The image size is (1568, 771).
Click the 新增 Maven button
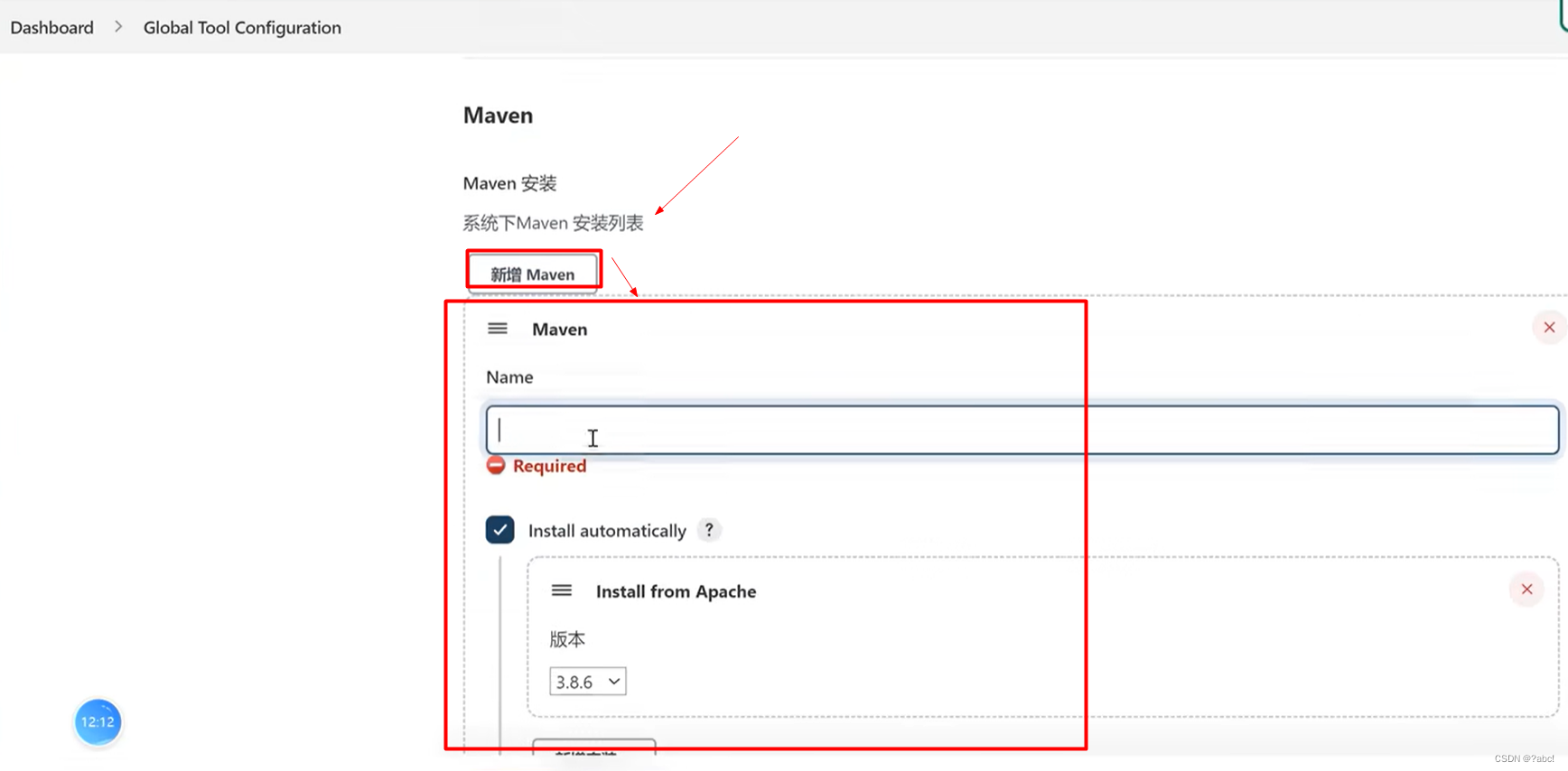tap(533, 274)
